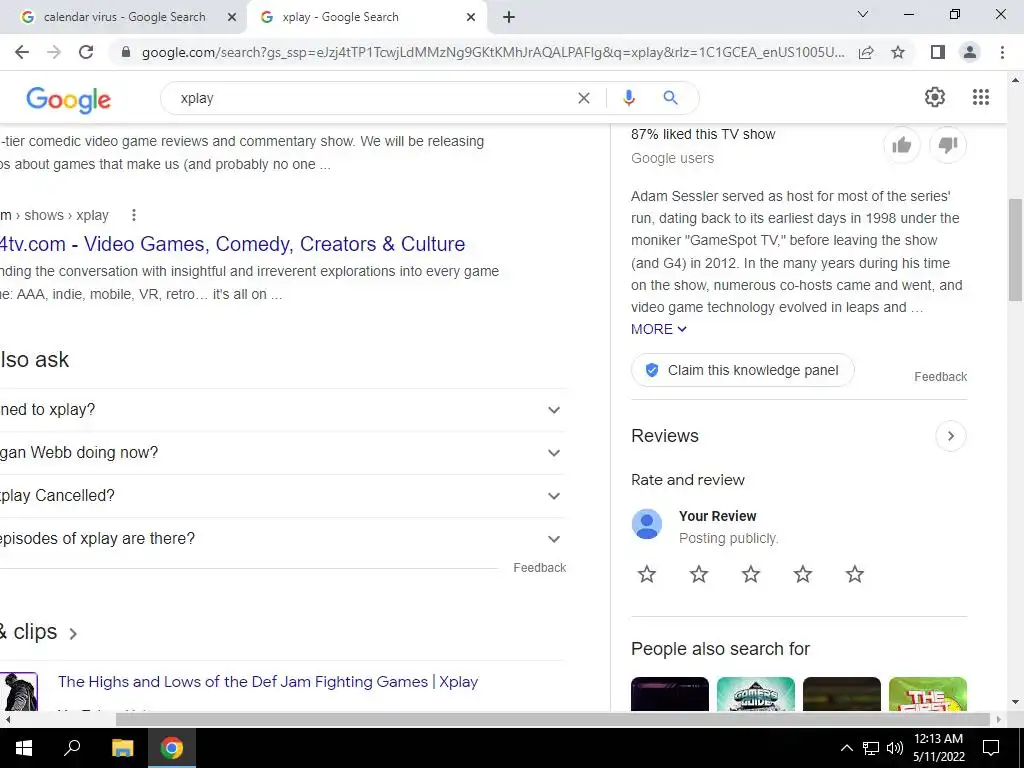Bookmark this tab with the star
This screenshot has height=768, width=1024.
click(x=898, y=52)
